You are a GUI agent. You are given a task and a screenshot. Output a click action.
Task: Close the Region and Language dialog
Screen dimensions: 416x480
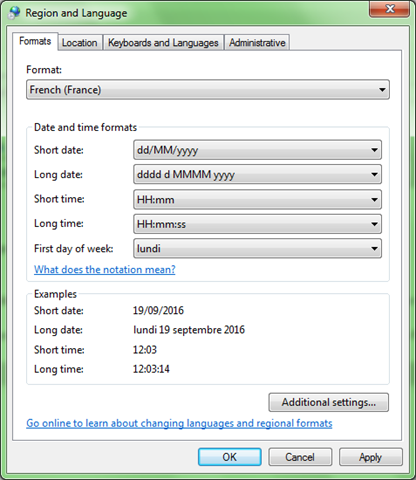pyautogui.click(x=389, y=9)
